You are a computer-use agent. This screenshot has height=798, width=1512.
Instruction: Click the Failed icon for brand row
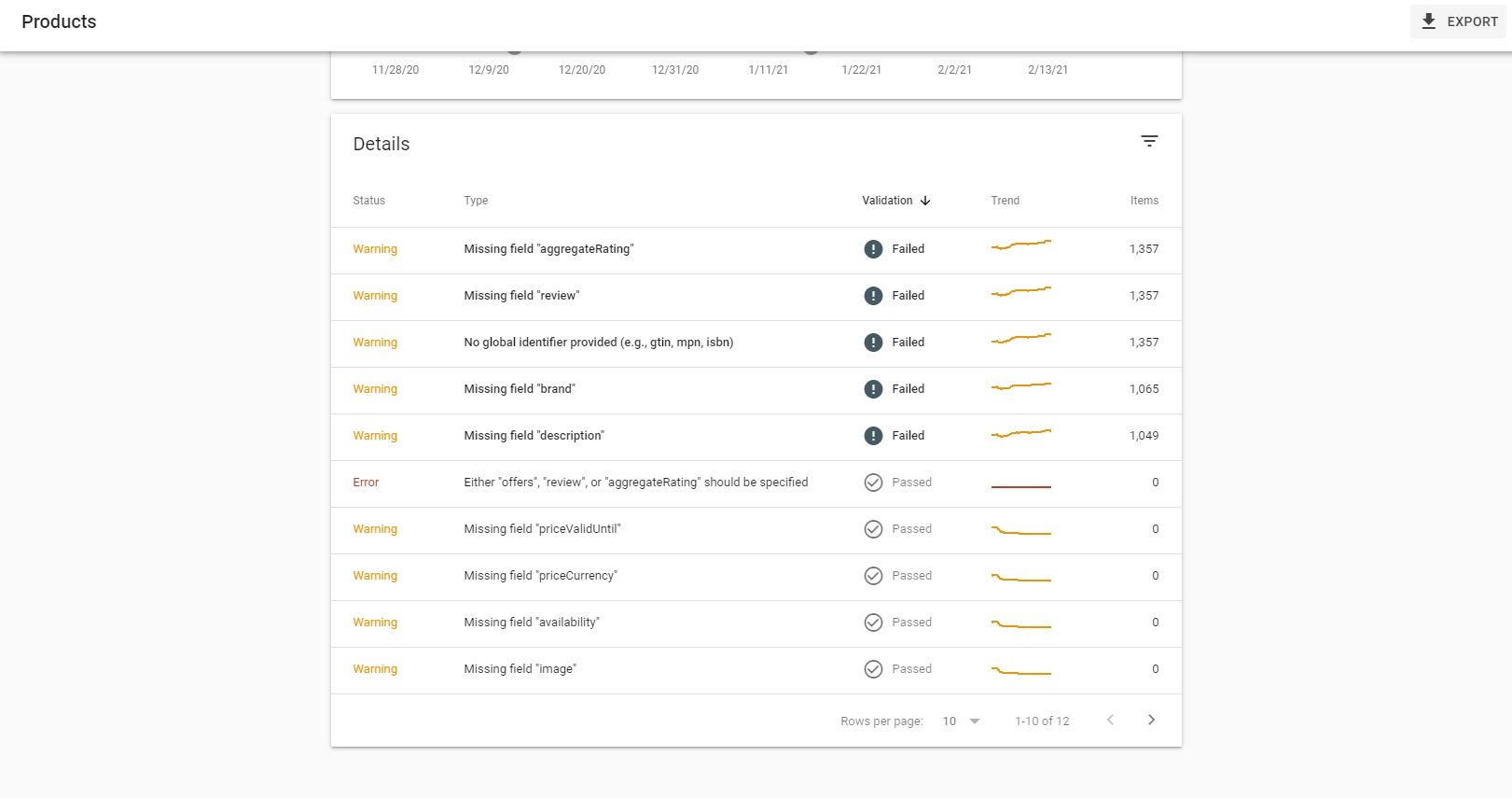873,389
